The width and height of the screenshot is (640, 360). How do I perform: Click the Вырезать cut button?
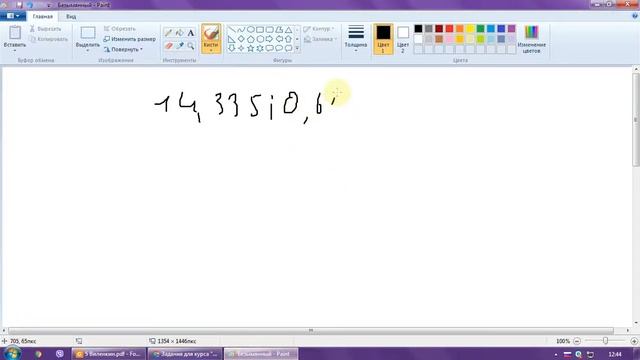point(45,29)
